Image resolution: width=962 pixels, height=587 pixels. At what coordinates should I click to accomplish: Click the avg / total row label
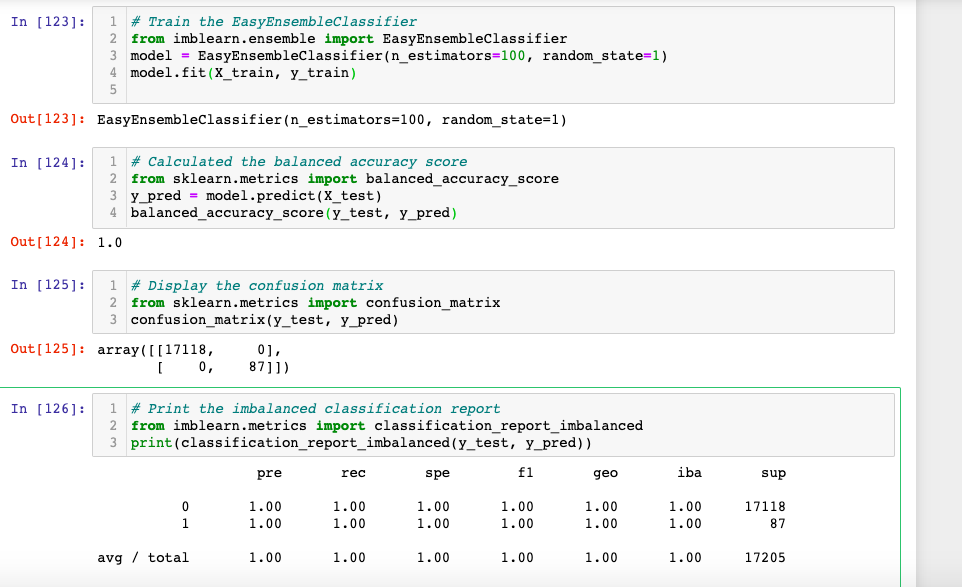click(143, 558)
